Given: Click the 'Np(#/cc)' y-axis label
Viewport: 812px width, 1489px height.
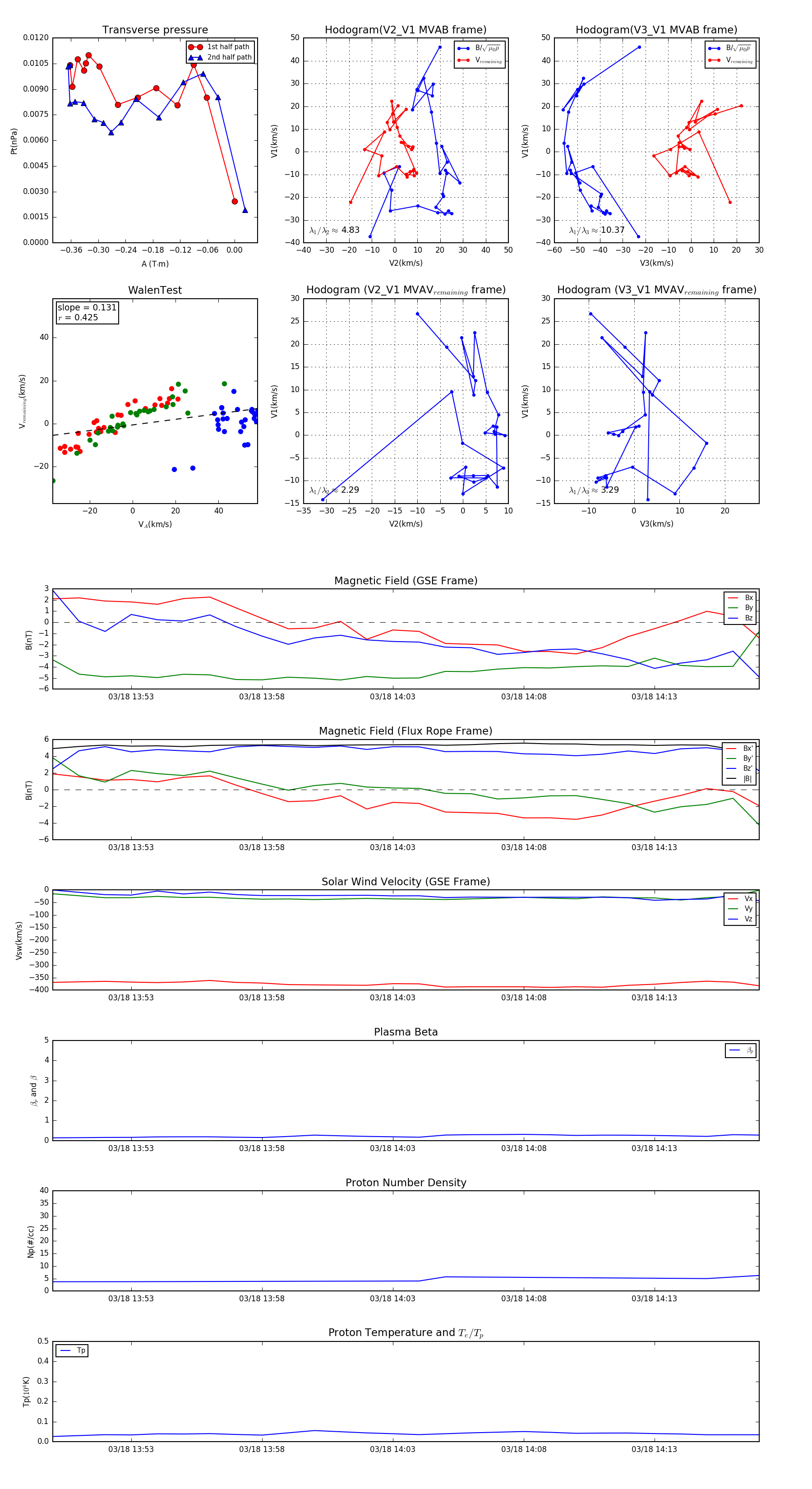Looking at the screenshot, I should pos(31,1242).
